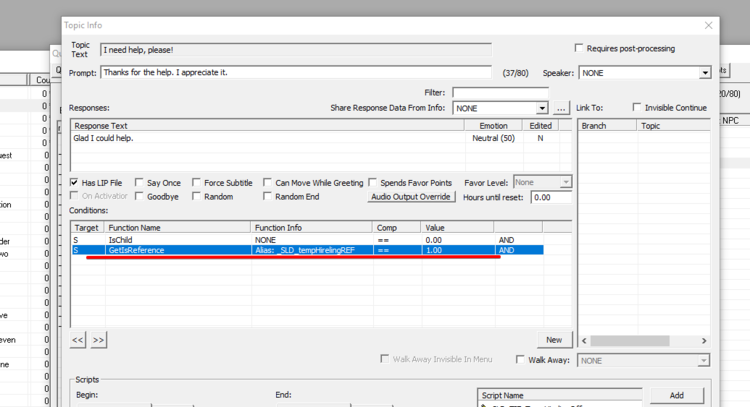The height and width of the screenshot is (407, 750).
Task: Tick the Force Subtitle checkbox
Action: pos(196,182)
